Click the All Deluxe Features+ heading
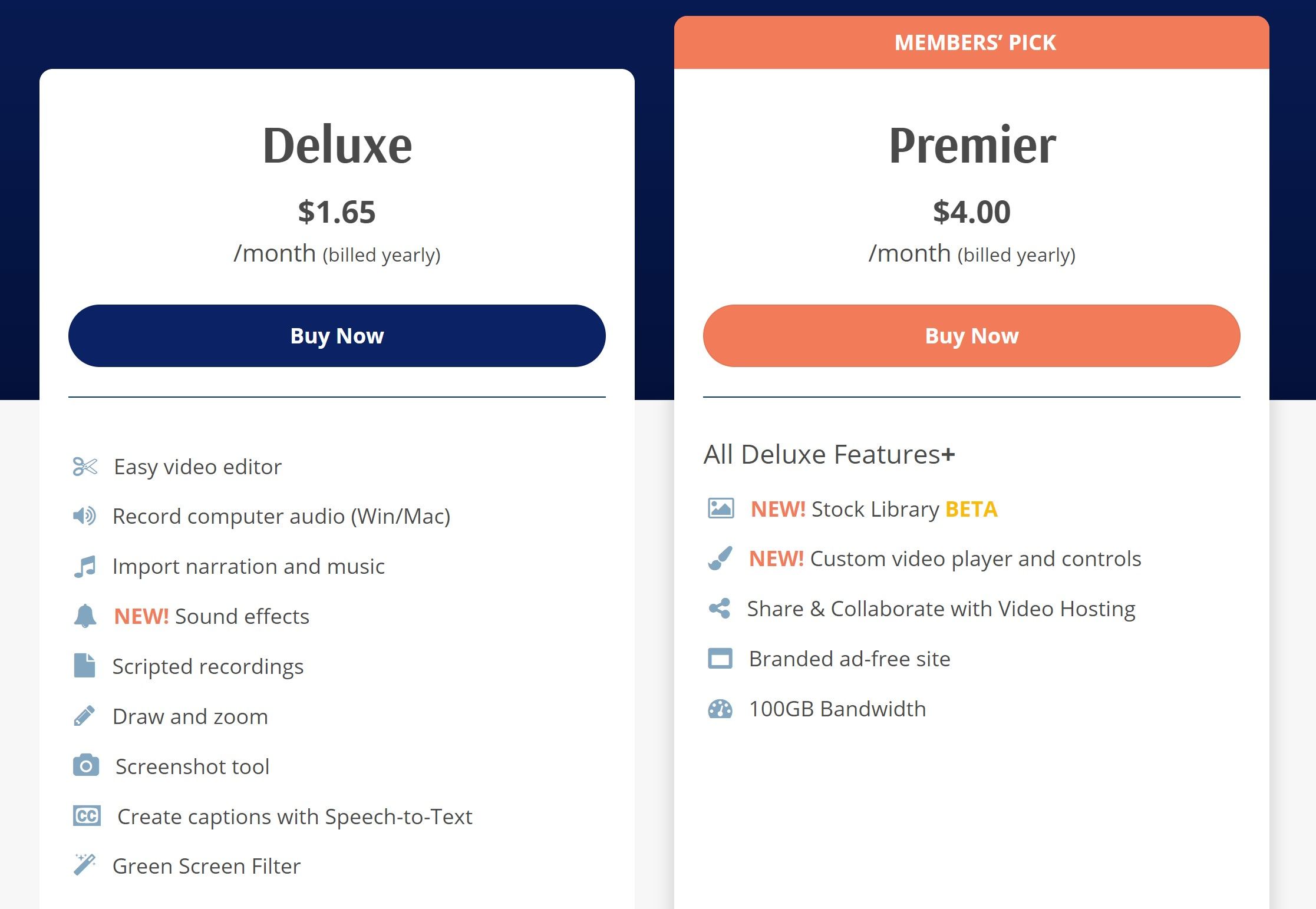 pyautogui.click(x=829, y=454)
